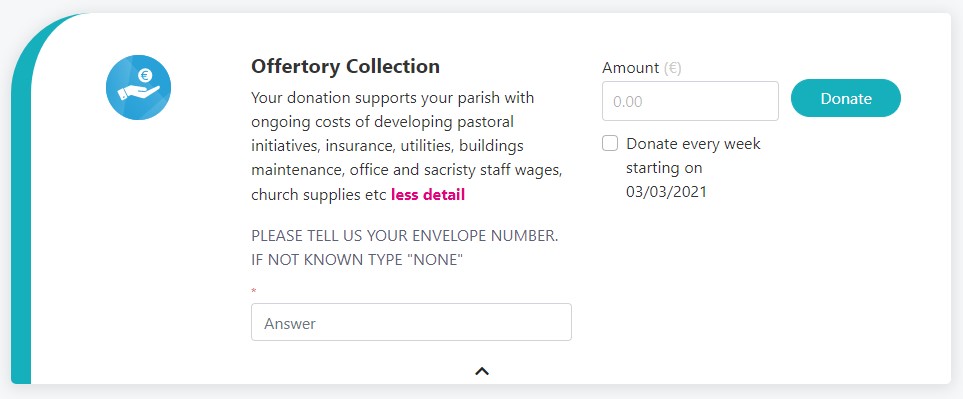The image size is (963, 399).
Task: Click the Amount label above the field
Action: 631,68
